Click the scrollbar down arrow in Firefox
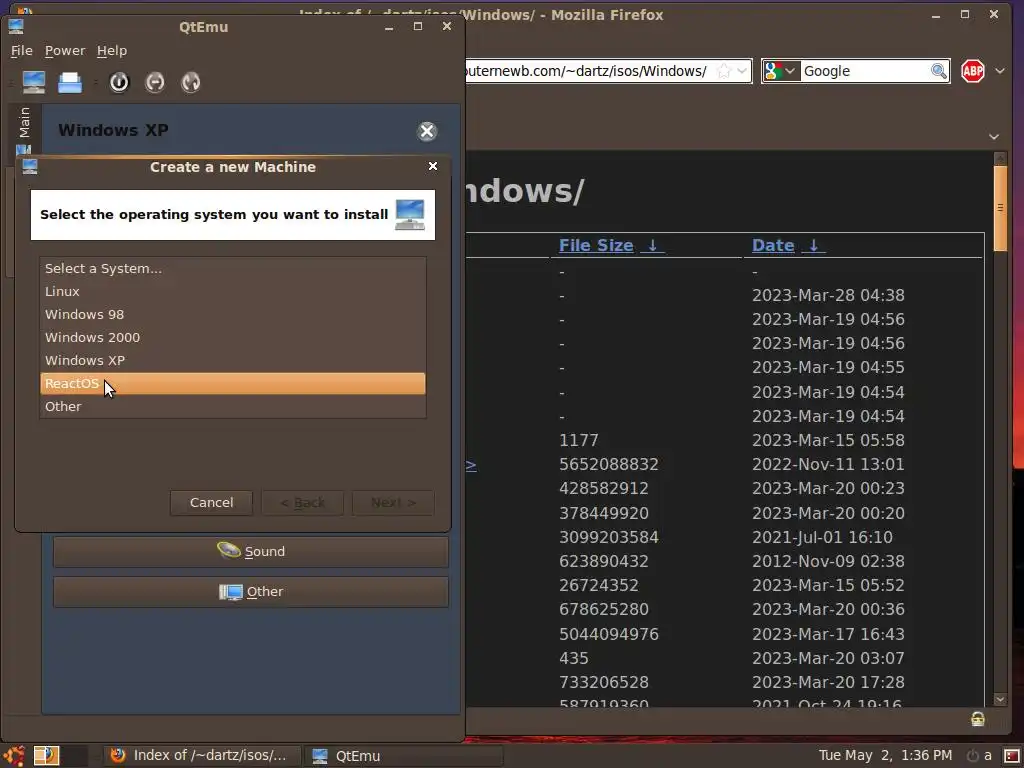This screenshot has width=1024, height=768. point(1000,699)
